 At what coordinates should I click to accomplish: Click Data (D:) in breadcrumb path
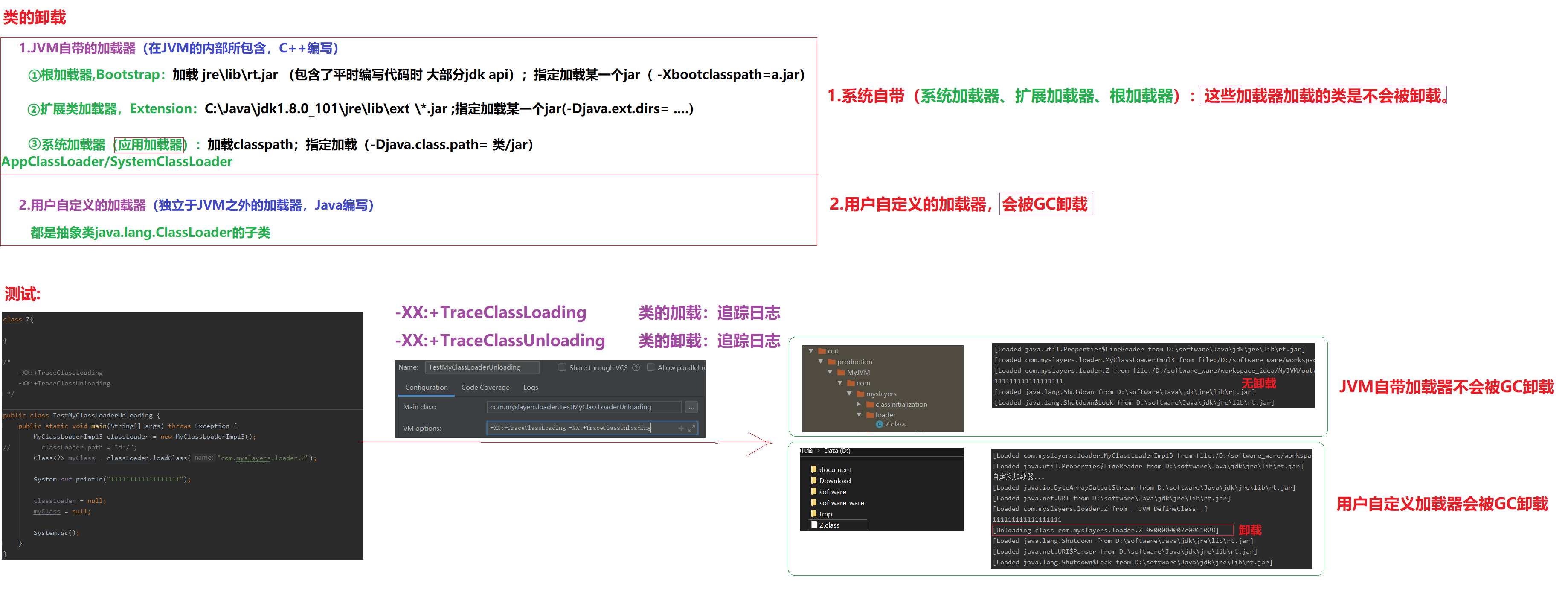click(837, 451)
